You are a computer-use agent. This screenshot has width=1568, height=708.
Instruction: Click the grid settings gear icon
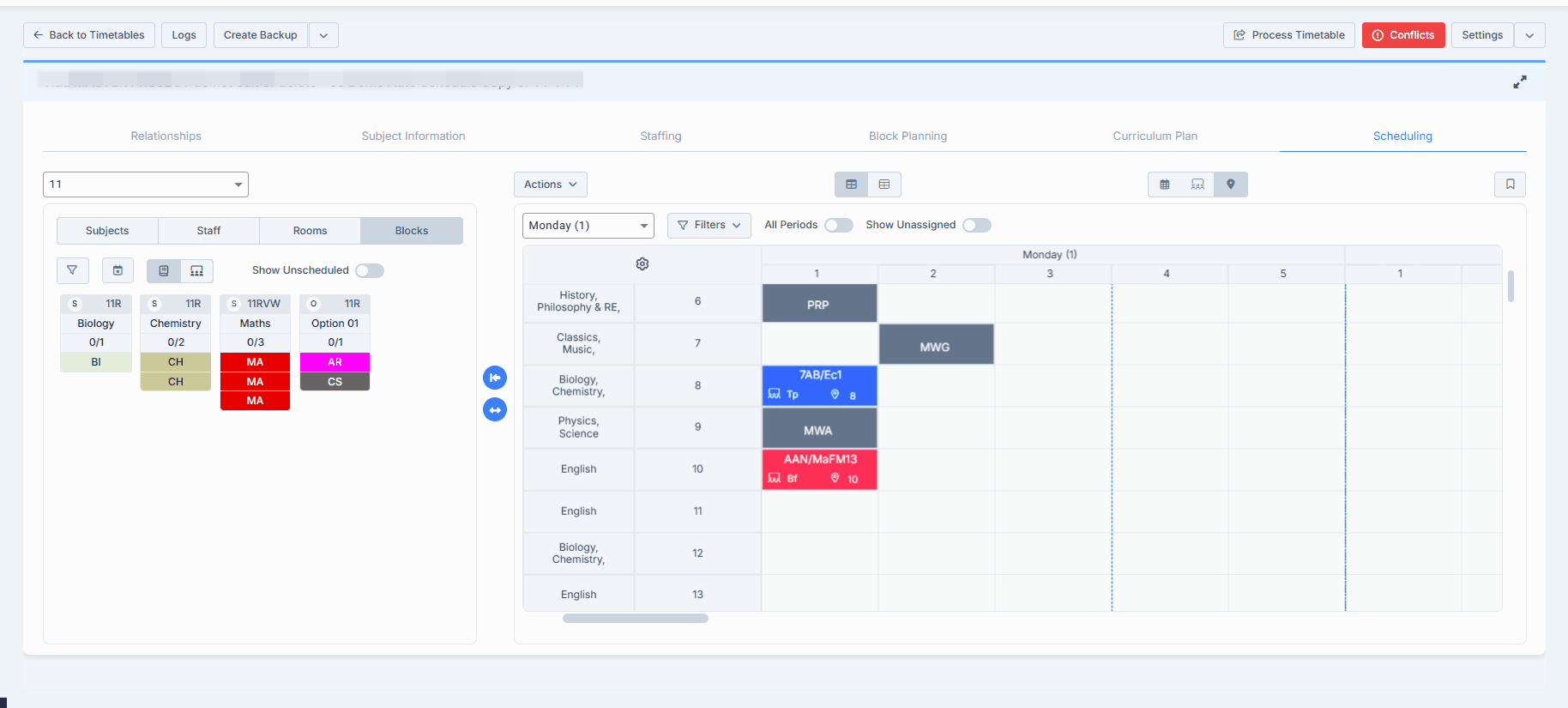(642, 264)
